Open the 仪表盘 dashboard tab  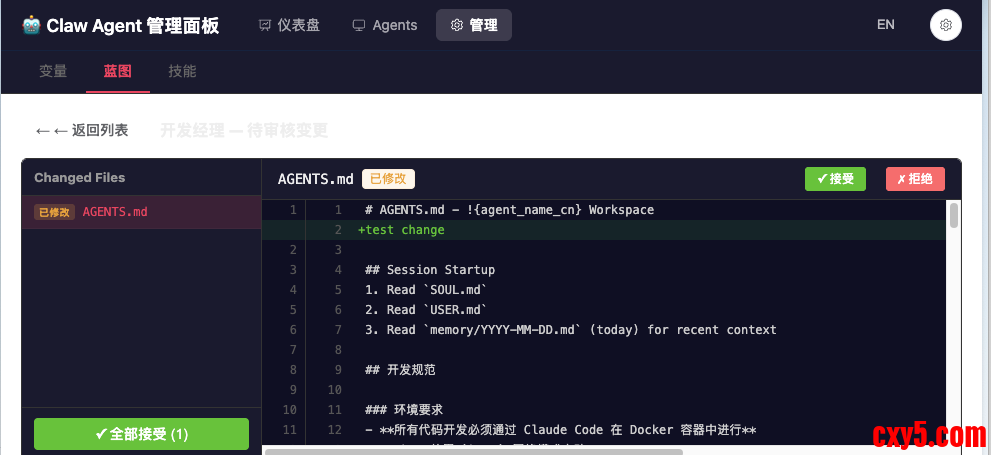(289, 25)
